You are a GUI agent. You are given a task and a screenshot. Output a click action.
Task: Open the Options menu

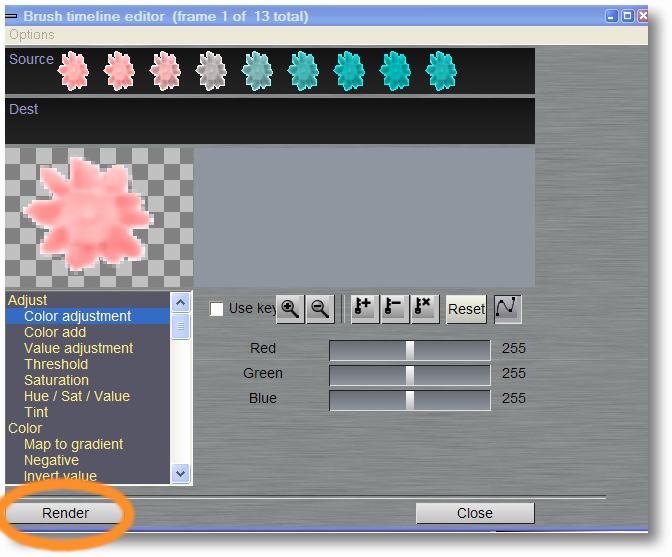32,35
